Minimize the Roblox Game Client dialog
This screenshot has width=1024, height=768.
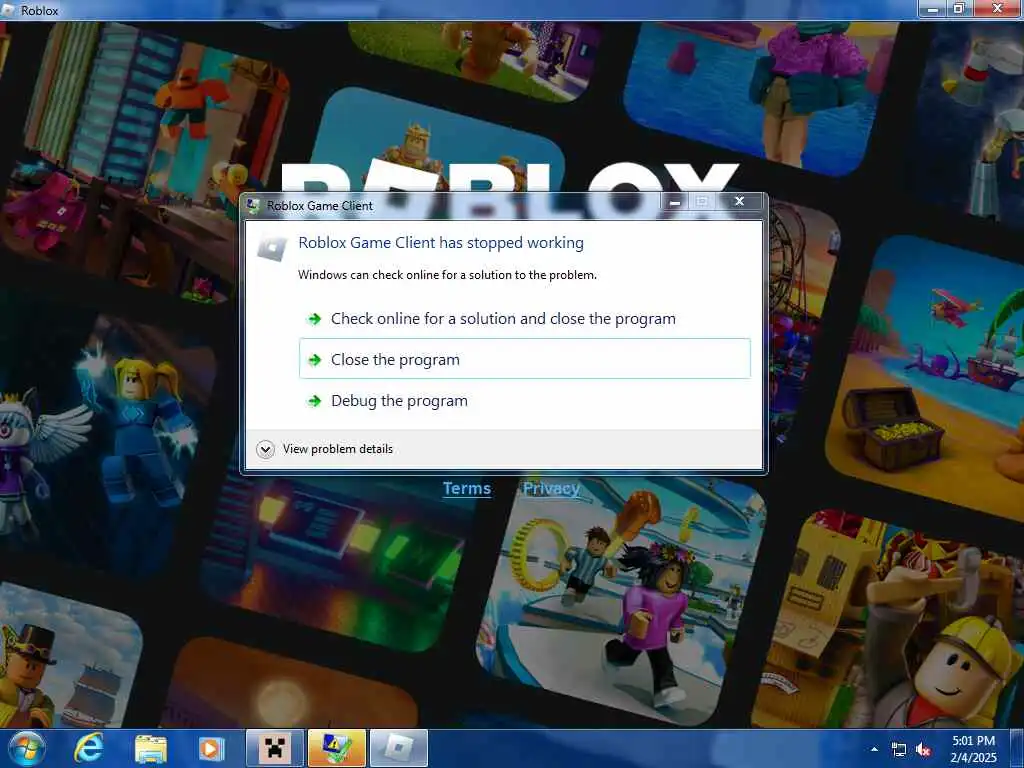[675, 202]
